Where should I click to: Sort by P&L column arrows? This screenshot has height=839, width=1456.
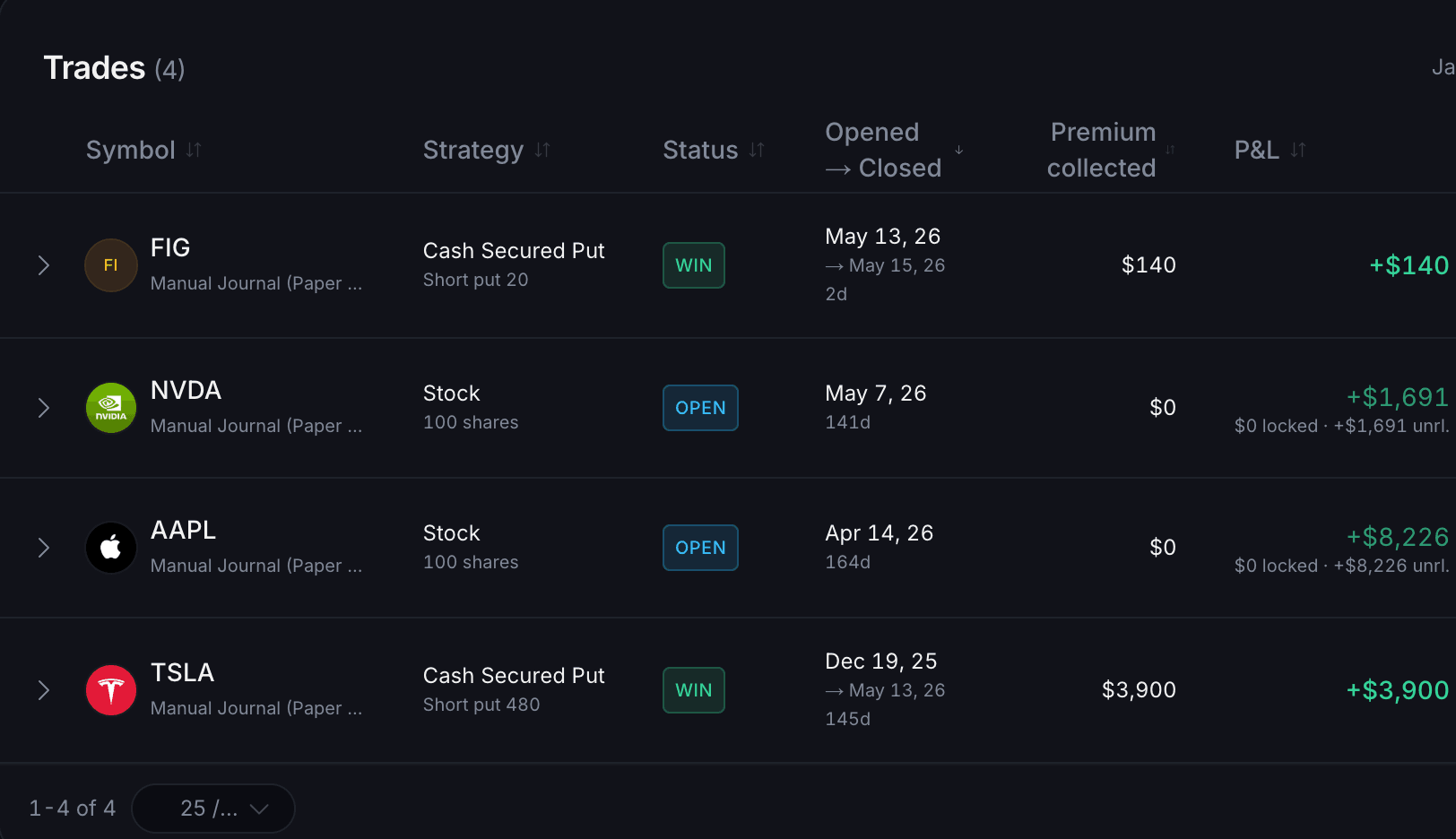tap(1298, 150)
